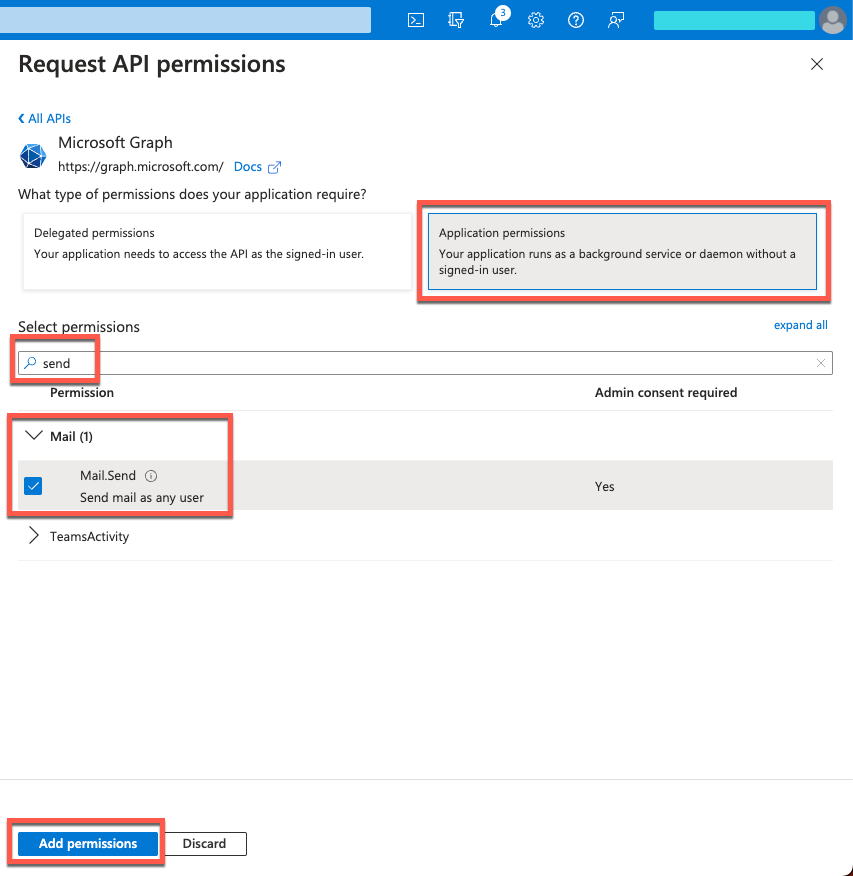
Task: Click the feedback icon
Action: [615, 19]
